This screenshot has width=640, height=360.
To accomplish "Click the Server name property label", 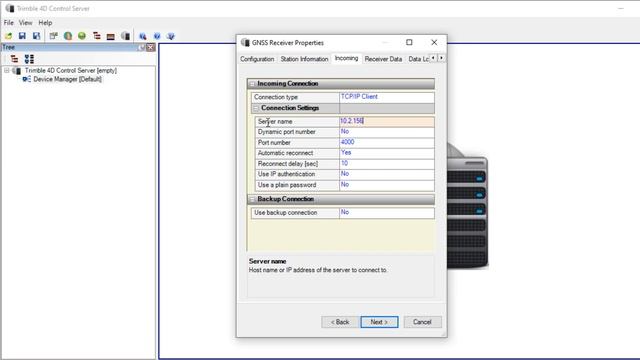I will click(275, 122).
